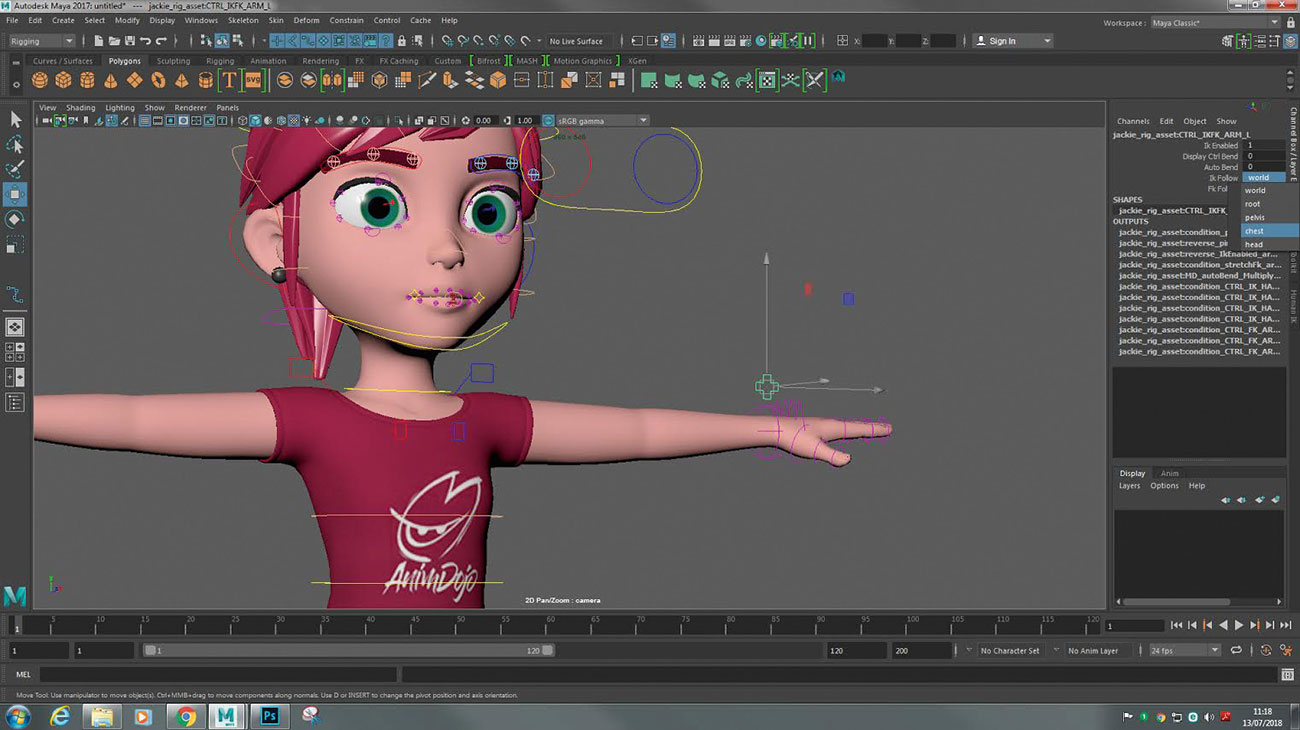Select the Scale tool in the toolbox

click(x=15, y=245)
